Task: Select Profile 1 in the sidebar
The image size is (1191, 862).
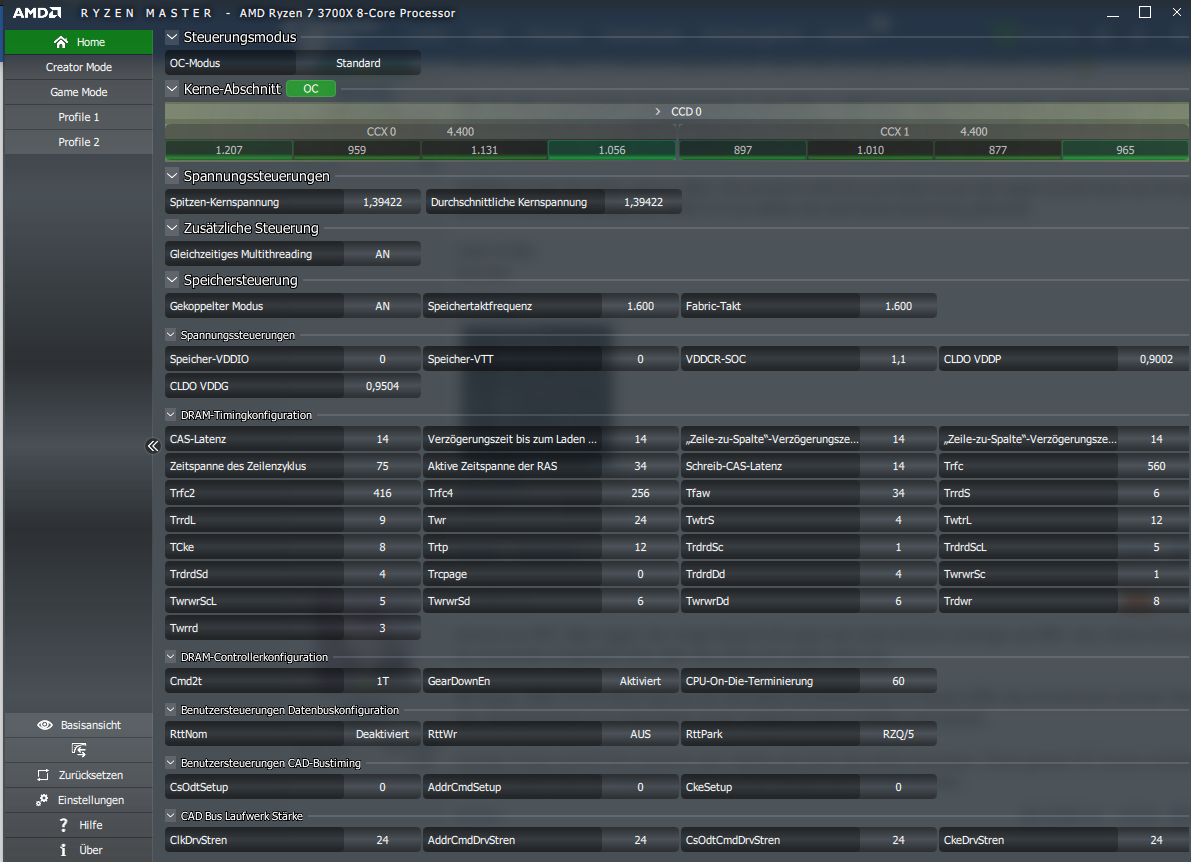Action: (x=78, y=117)
